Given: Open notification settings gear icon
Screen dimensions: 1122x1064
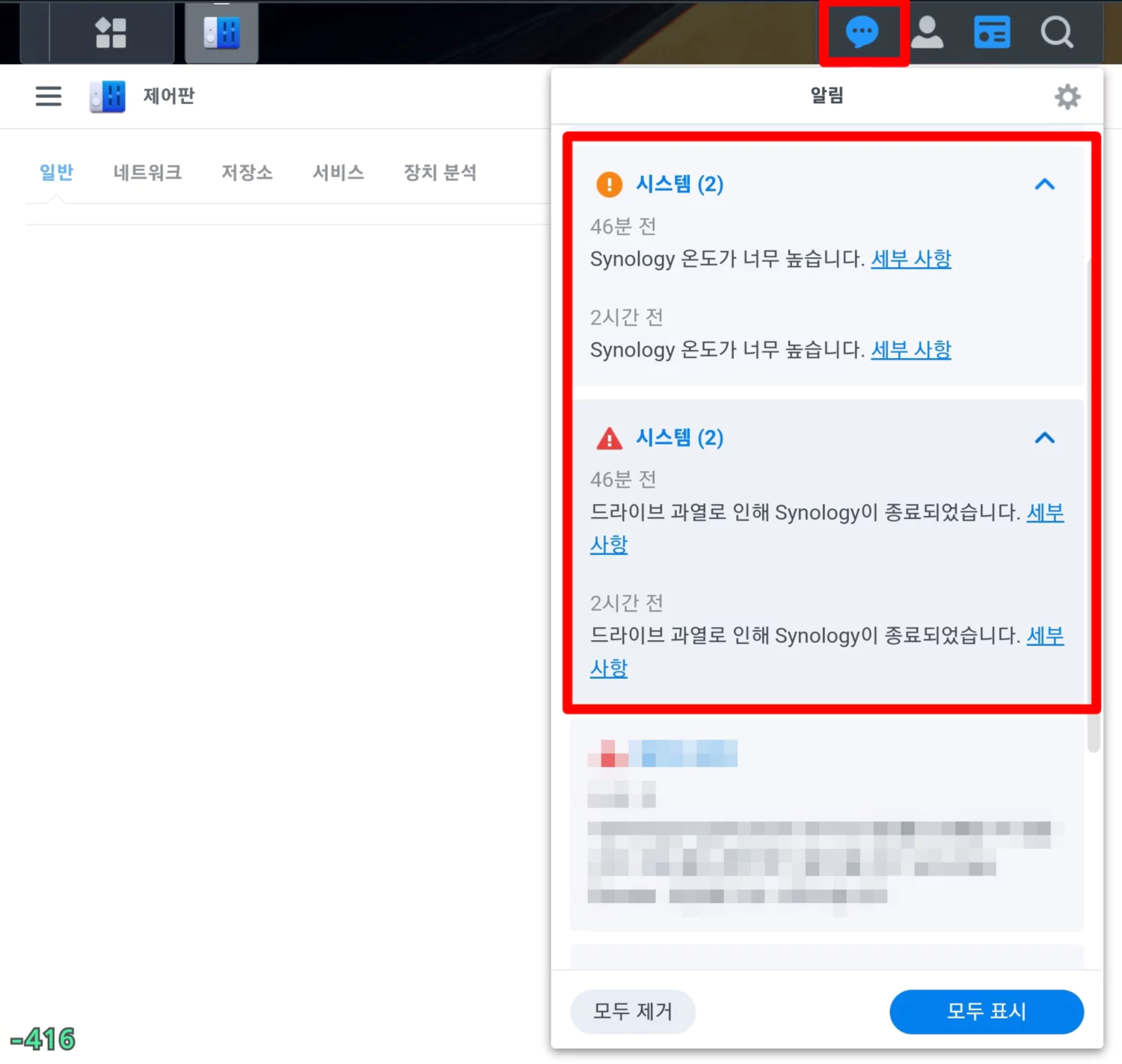Looking at the screenshot, I should click(1067, 96).
